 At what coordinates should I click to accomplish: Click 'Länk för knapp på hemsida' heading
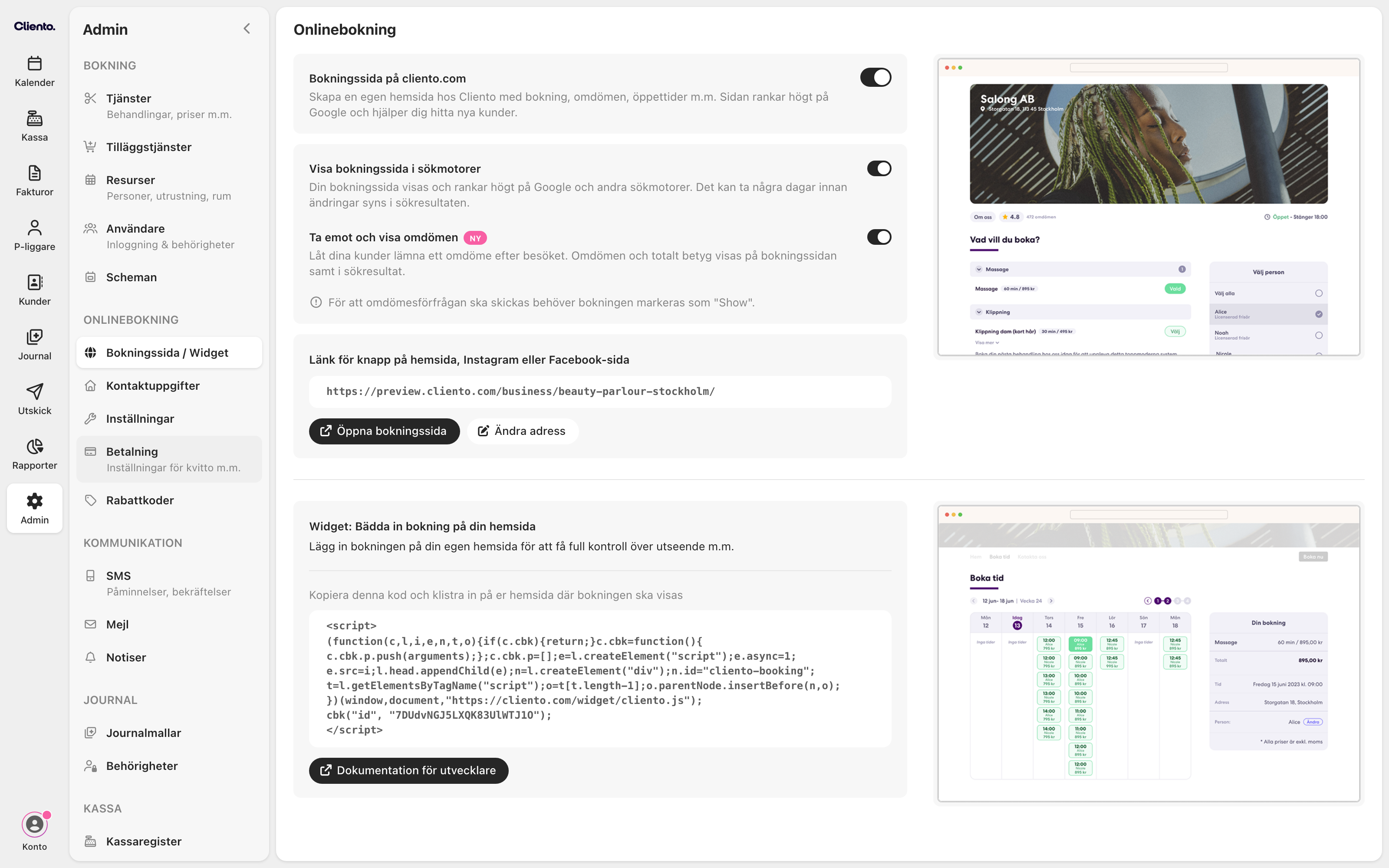pyautogui.click(x=469, y=359)
